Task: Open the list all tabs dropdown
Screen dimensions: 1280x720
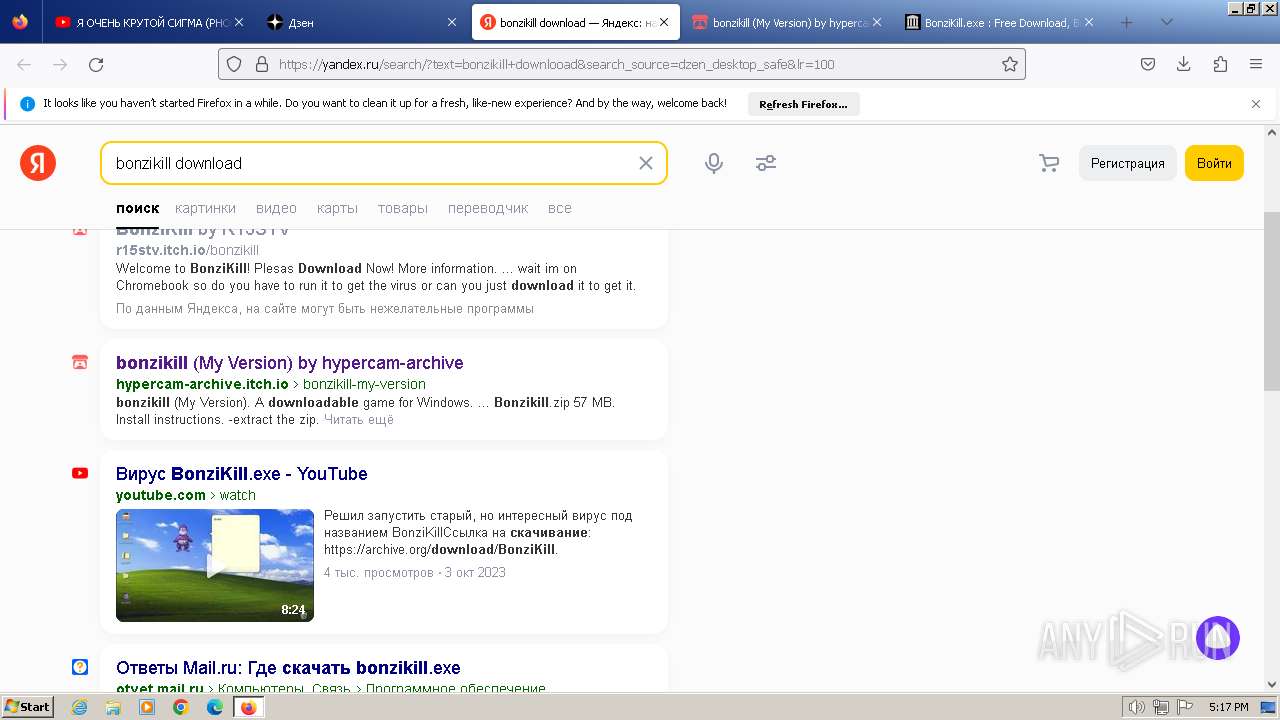Action: [1166, 22]
